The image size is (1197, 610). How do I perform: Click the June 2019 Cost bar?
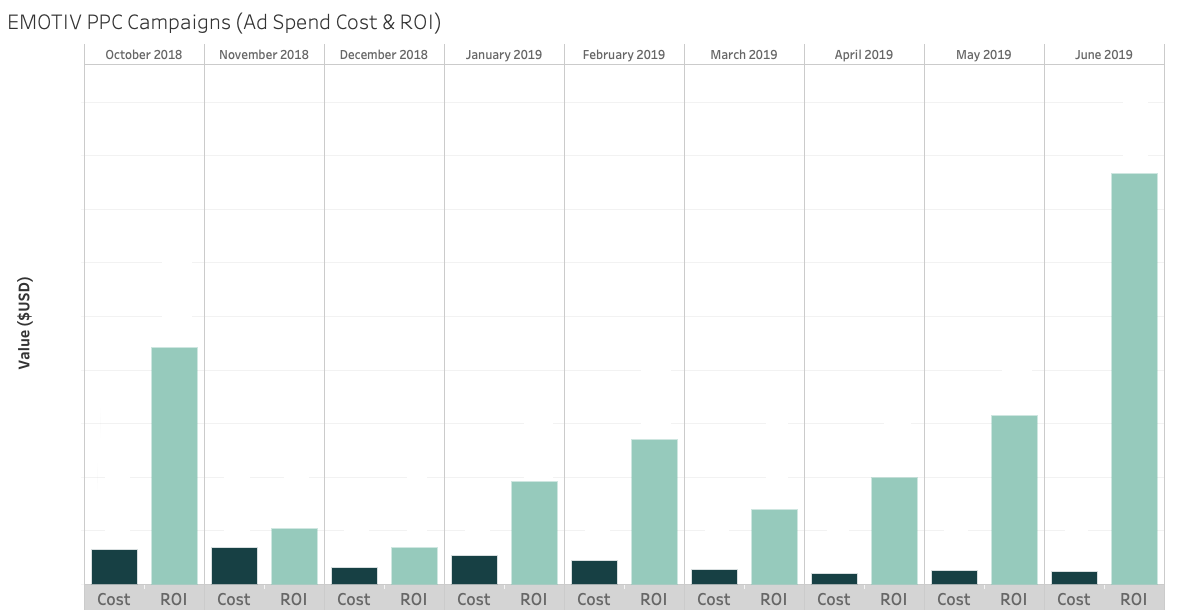point(1074,579)
